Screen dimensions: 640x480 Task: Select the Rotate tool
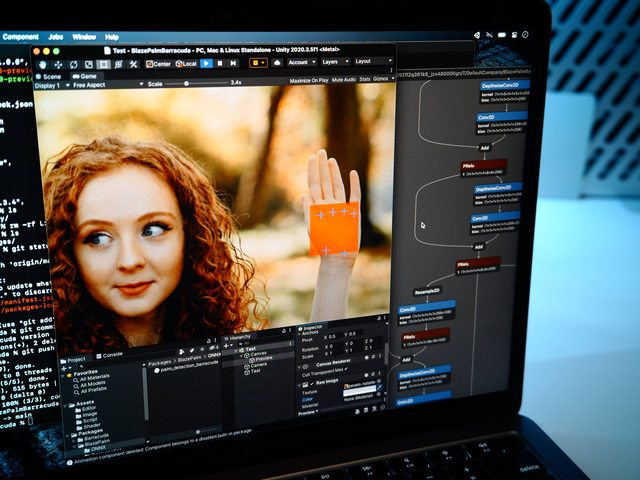(x=73, y=64)
